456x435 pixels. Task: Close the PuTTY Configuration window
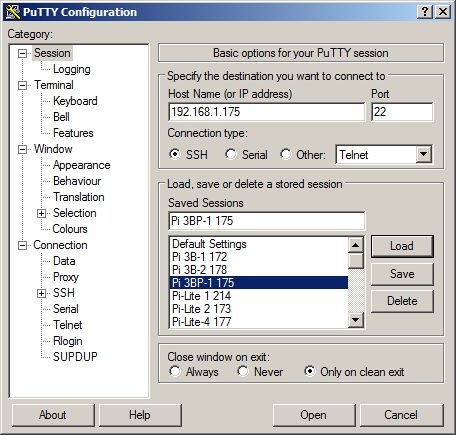443,12
